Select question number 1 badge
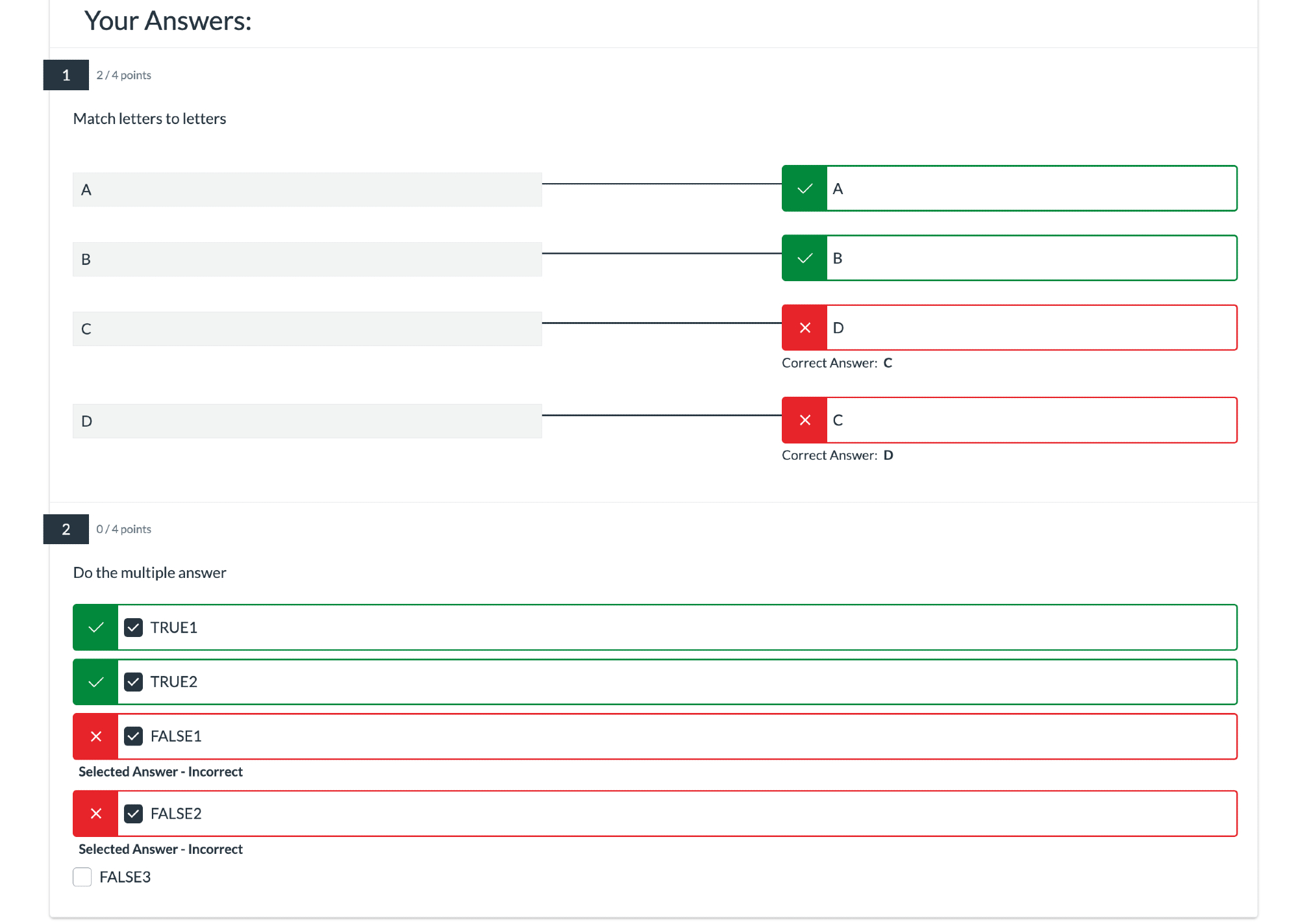Screen dimensions: 1298x924 66,75
